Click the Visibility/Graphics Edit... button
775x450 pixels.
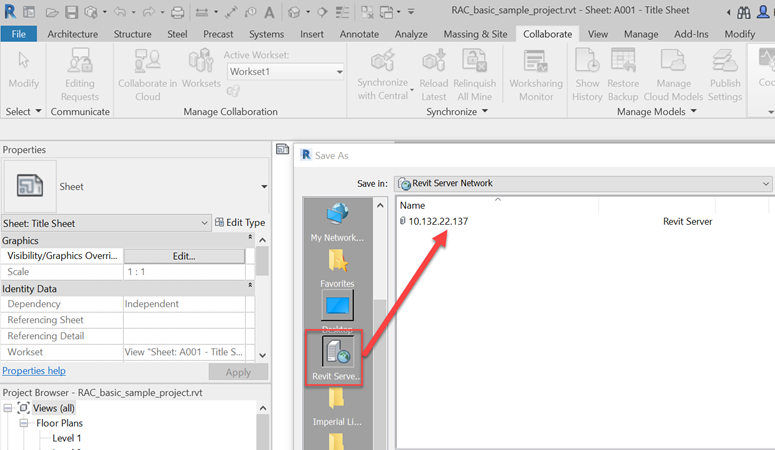click(x=184, y=256)
